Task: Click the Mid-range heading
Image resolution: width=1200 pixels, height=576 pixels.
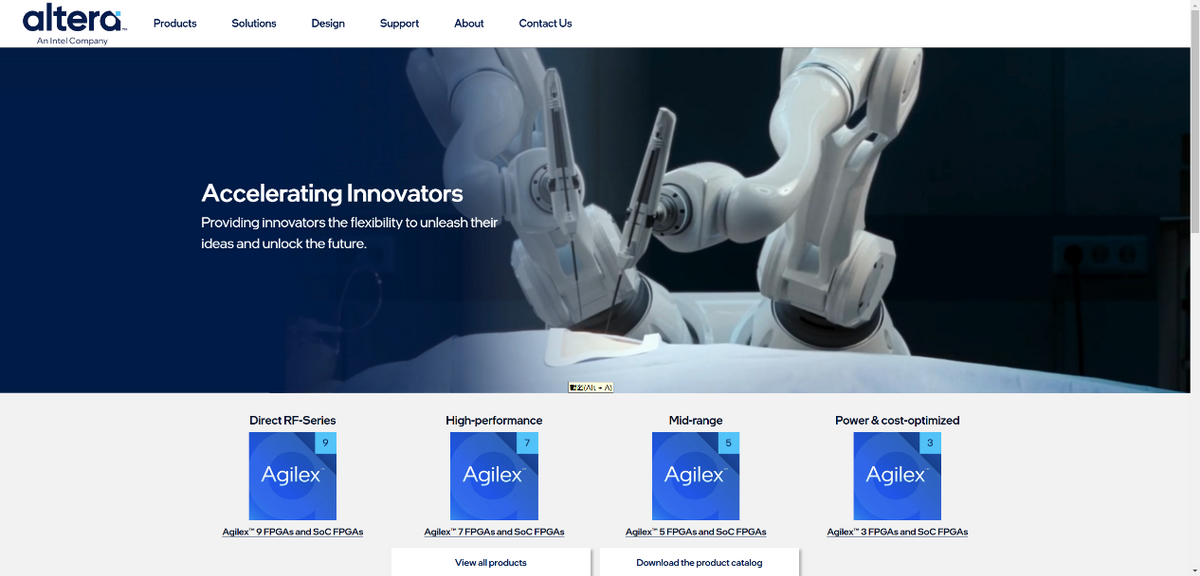Action: [695, 420]
